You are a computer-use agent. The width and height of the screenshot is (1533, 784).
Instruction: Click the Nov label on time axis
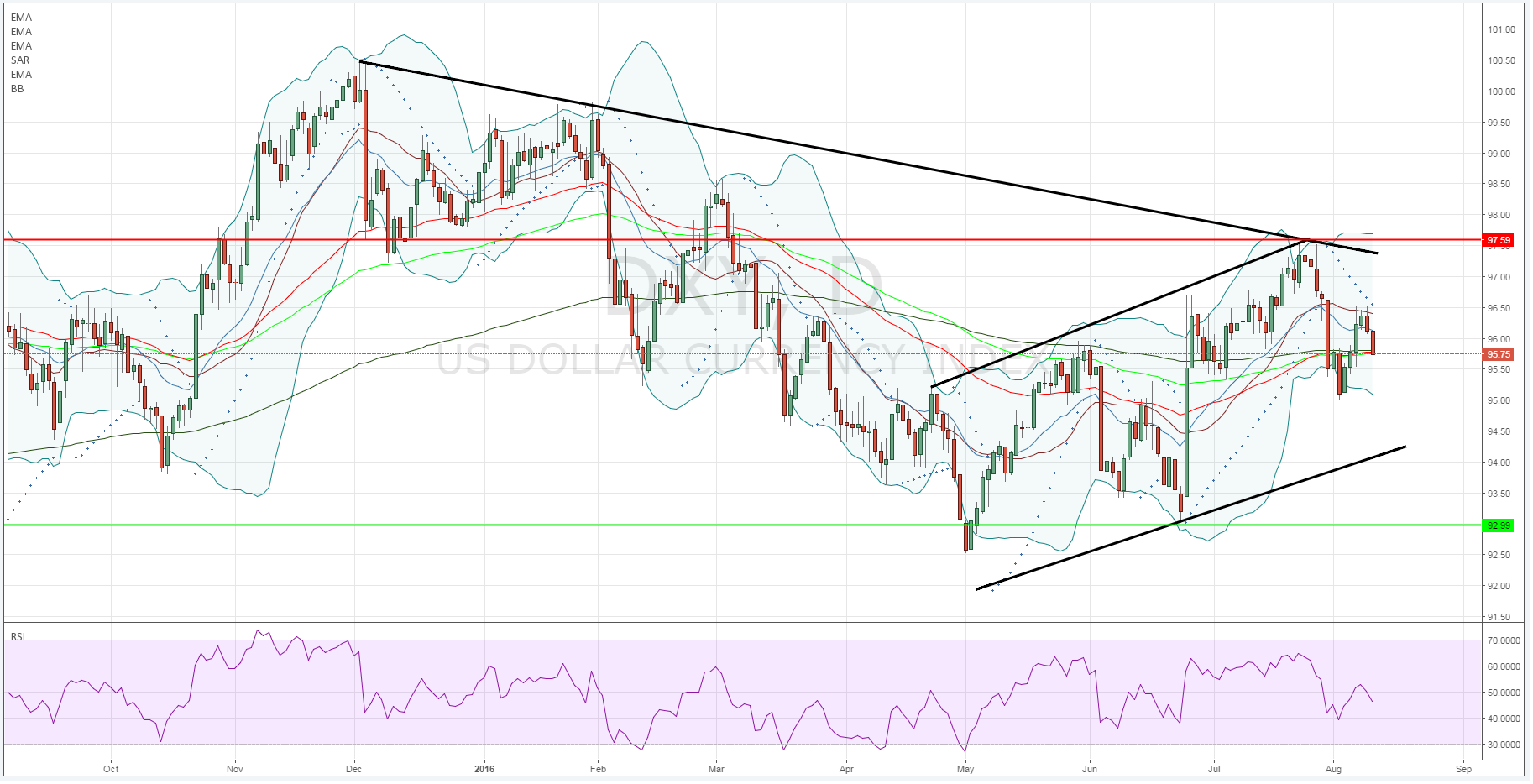(235, 769)
